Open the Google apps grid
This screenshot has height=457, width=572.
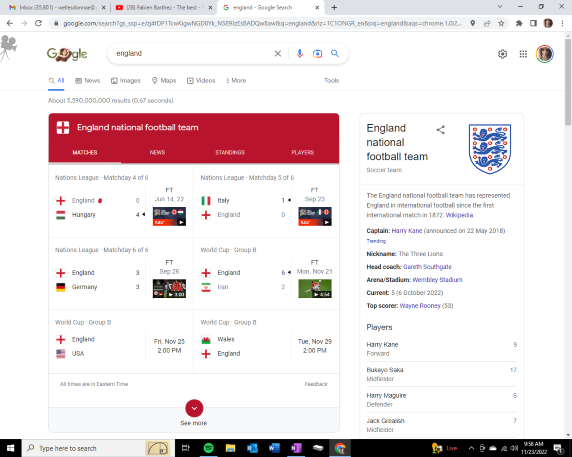click(x=523, y=54)
